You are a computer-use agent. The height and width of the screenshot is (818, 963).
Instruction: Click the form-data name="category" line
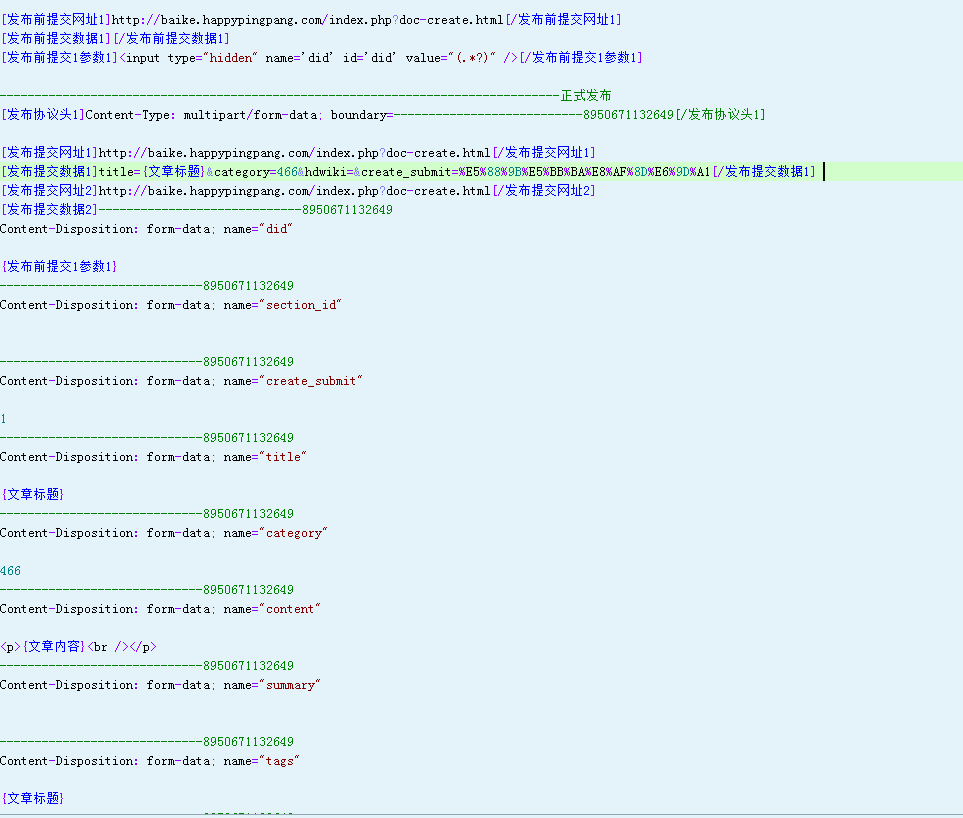click(163, 533)
